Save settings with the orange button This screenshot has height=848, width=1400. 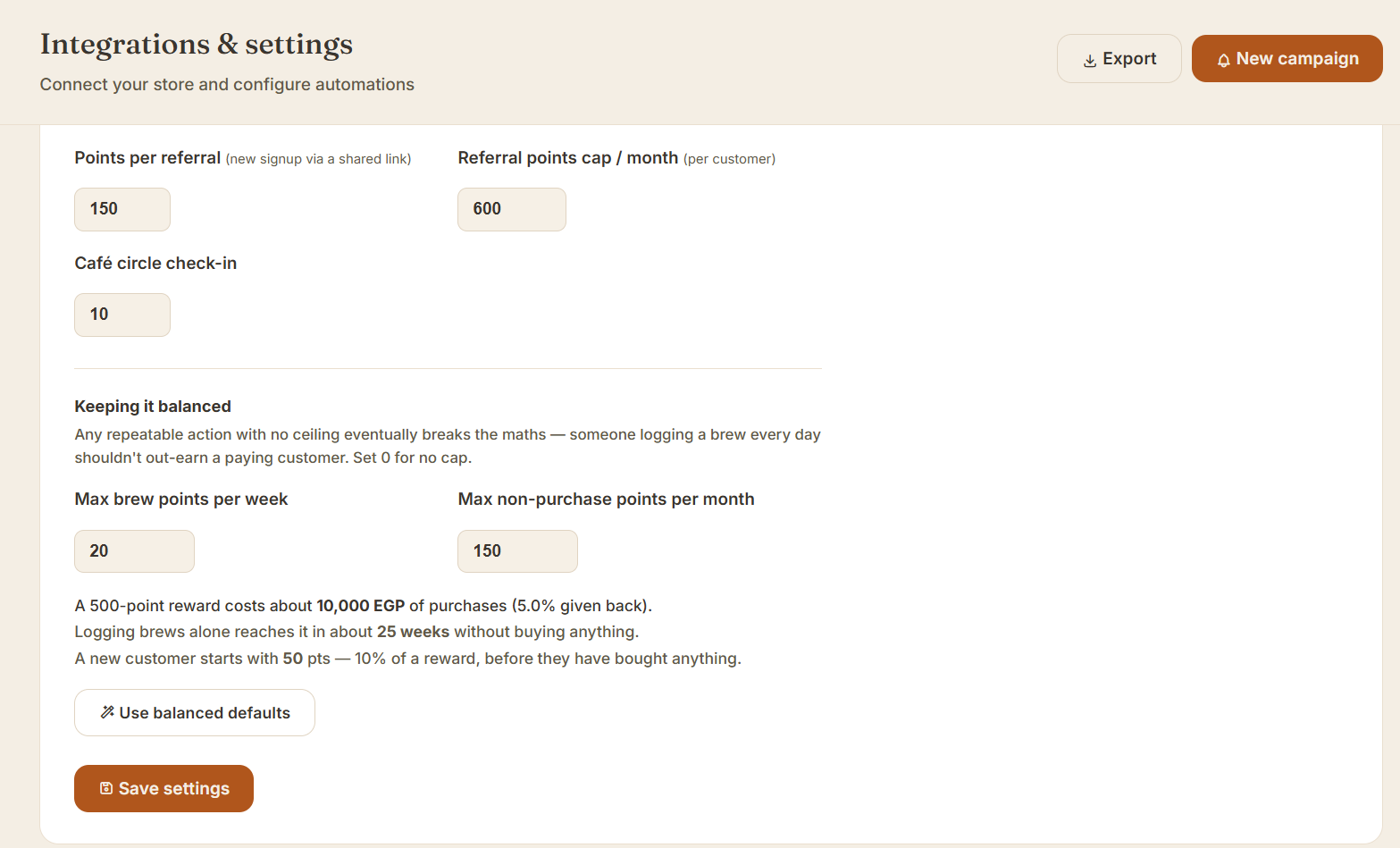pos(164,788)
